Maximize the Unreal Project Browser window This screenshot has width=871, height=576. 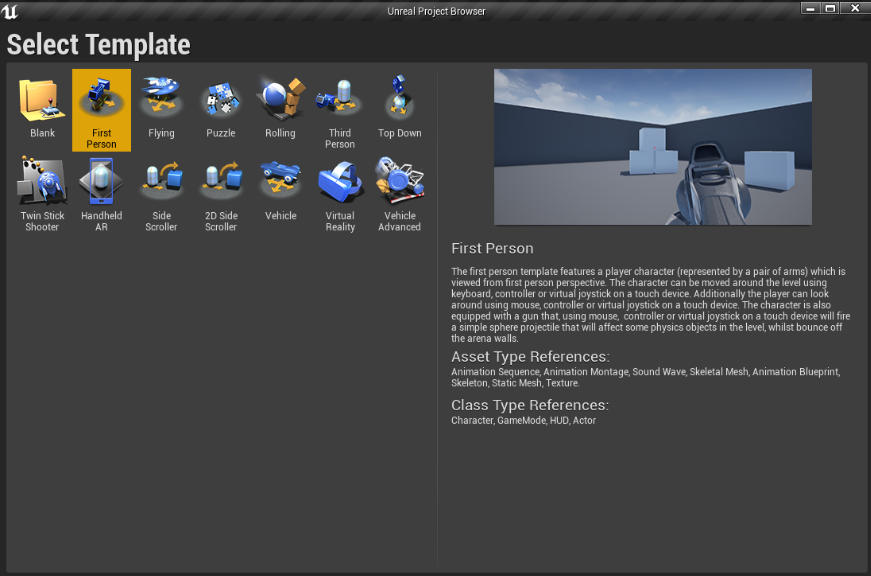(830, 8)
